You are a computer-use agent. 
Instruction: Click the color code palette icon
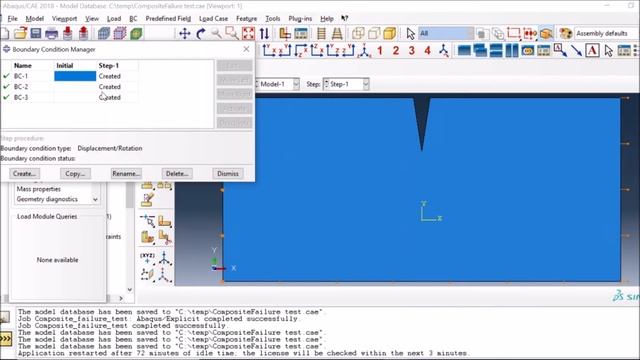pyautogui.click(x=565, y=33)
